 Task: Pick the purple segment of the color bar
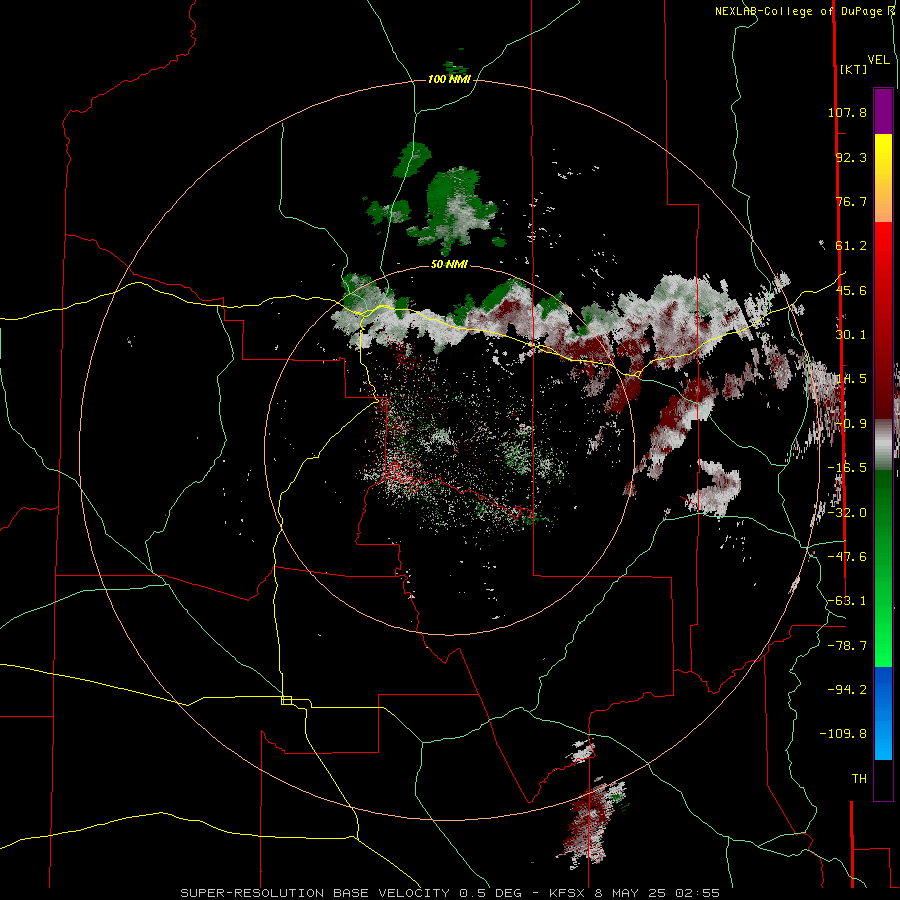(x=883, y=111)
